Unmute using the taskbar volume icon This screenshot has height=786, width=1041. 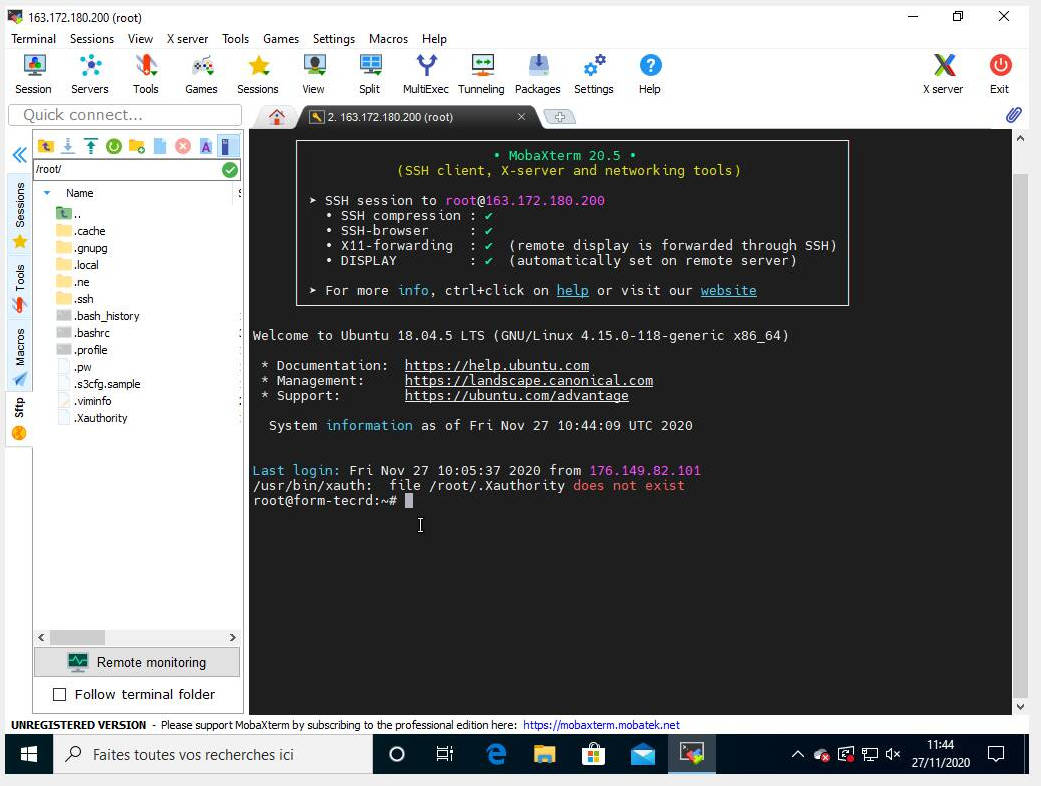coord(893,754)
